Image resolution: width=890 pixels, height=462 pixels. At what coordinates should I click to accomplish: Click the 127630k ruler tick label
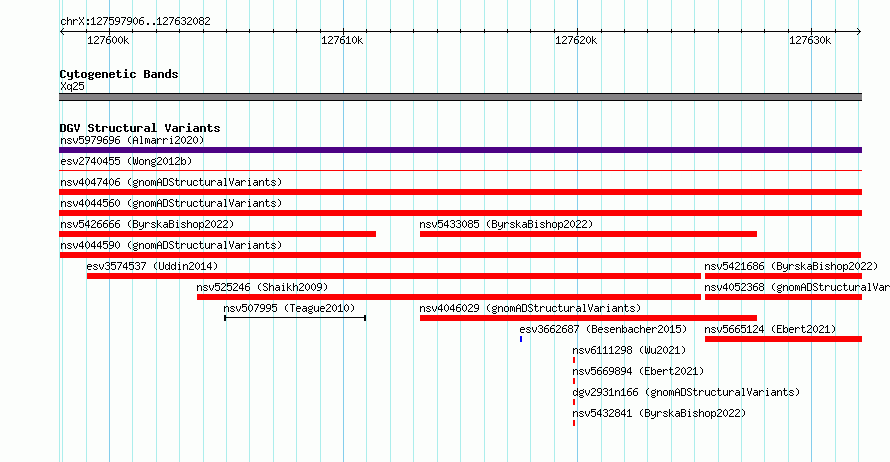click(x=810, y=40)
